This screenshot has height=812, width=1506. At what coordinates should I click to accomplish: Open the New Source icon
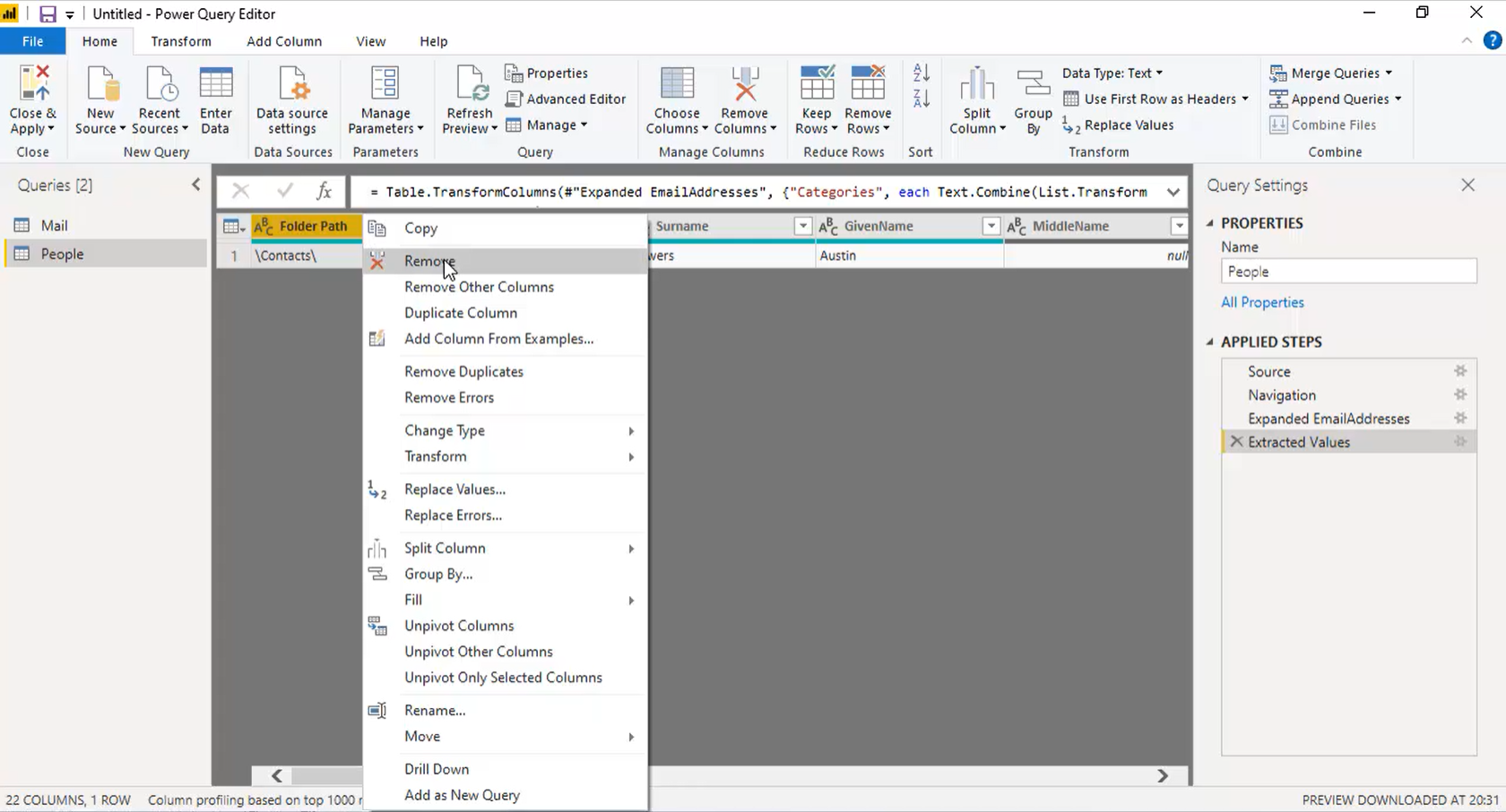(101, 83)
